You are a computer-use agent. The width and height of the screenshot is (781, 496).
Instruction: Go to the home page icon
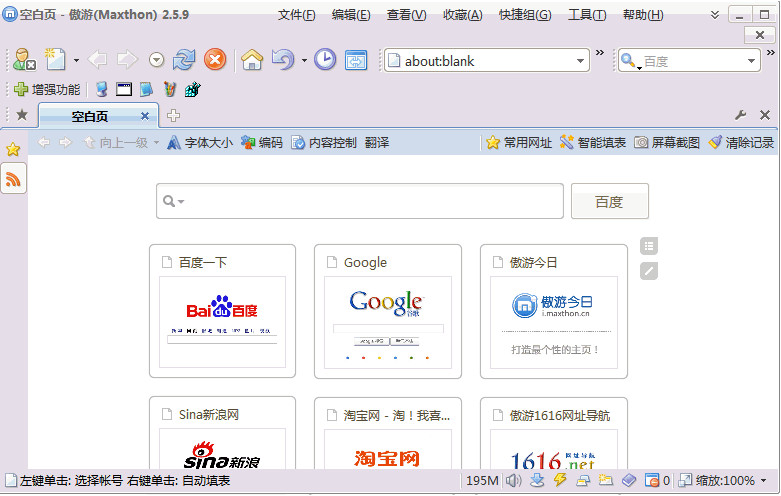coord(252,60)
